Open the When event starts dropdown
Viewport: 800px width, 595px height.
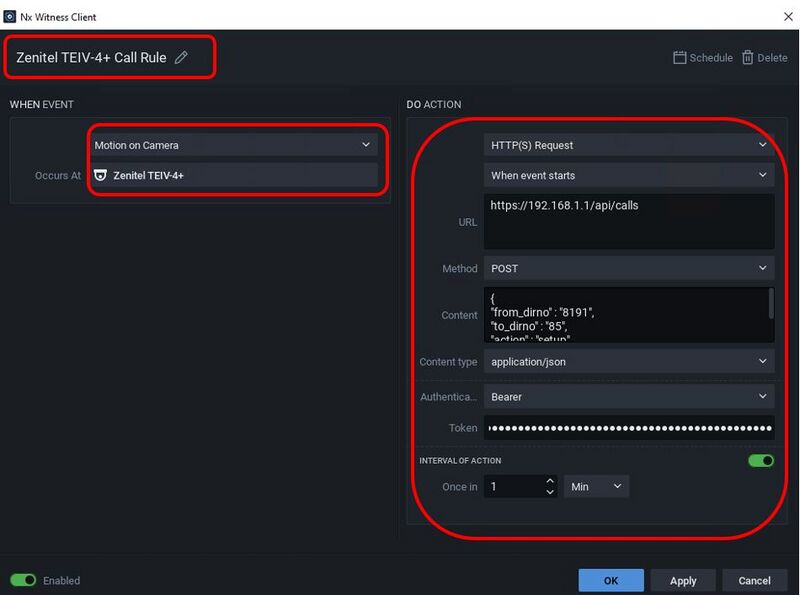tap(629, 175)
